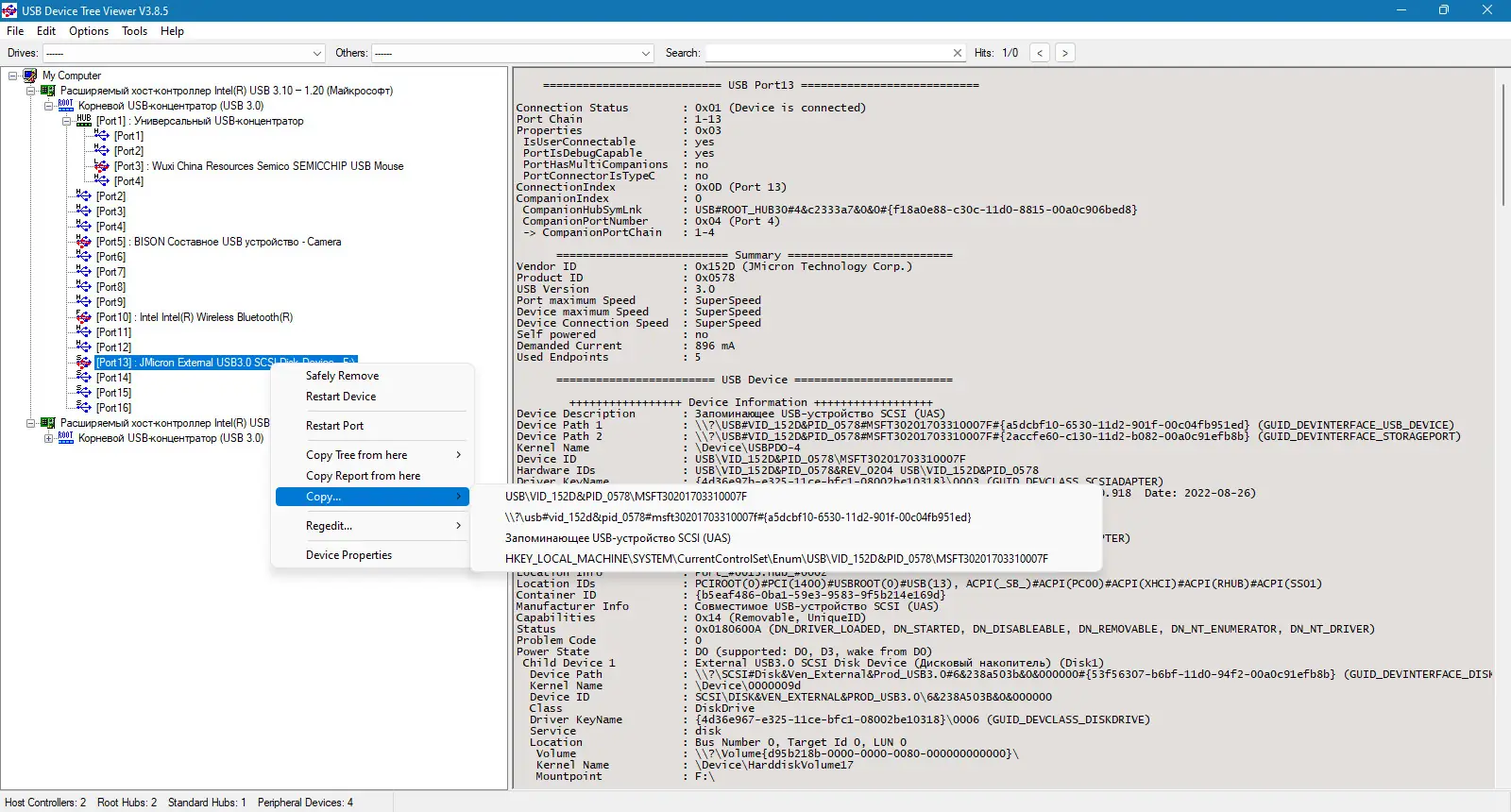The image size is (1511, 812).
Task: Copy the HKEY_LOCAL_MACHINE registry path entry
Action: pyautogui.click(x=786, y=559)
